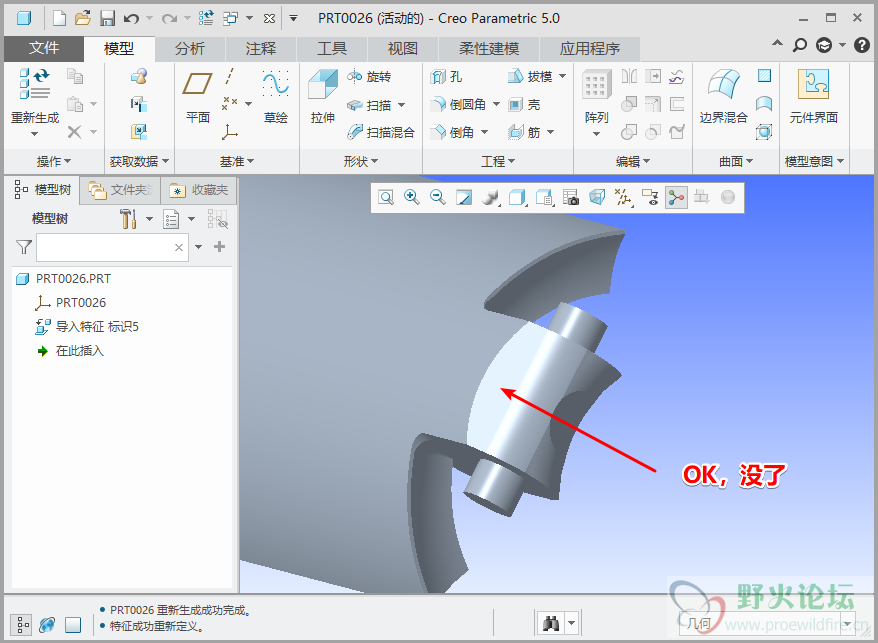Expand the Engineering (工程) group dropdown
Viewport: 878px width, 643px height.
click(498, 161)
